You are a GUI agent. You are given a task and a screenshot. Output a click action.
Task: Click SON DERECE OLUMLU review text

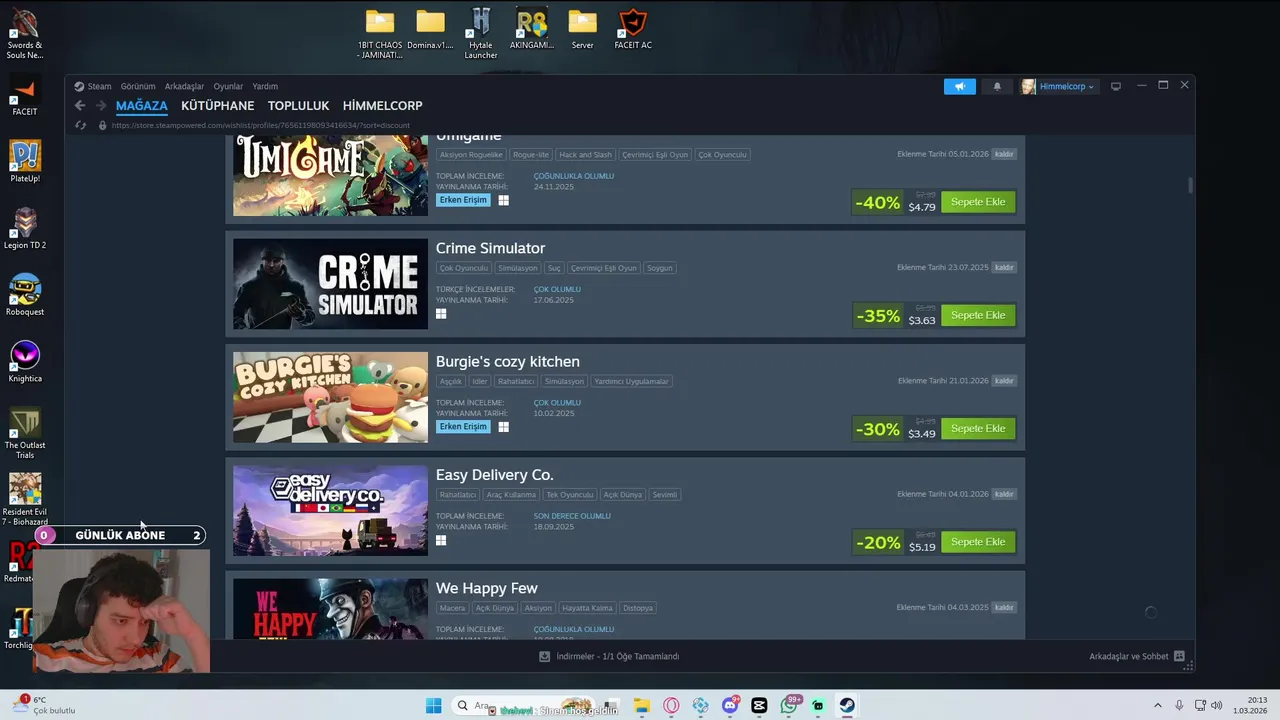572,516
